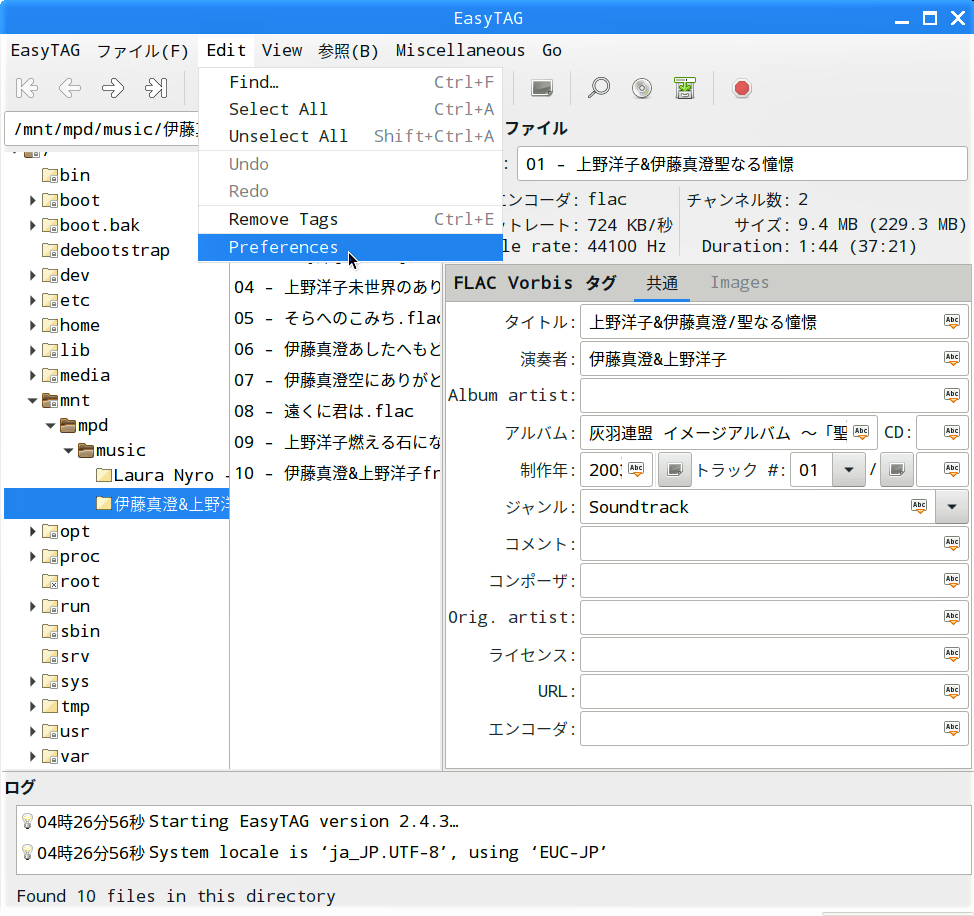Open the track number dropdown arrow
This screenshot has width=974, height=916.
pos(849,469)
